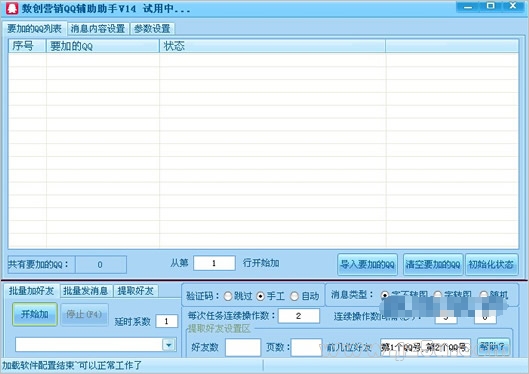Minimize the window from the title bar
Viewport: 529px width, 374px height.
pyautogui.click(x=468, y=7)
